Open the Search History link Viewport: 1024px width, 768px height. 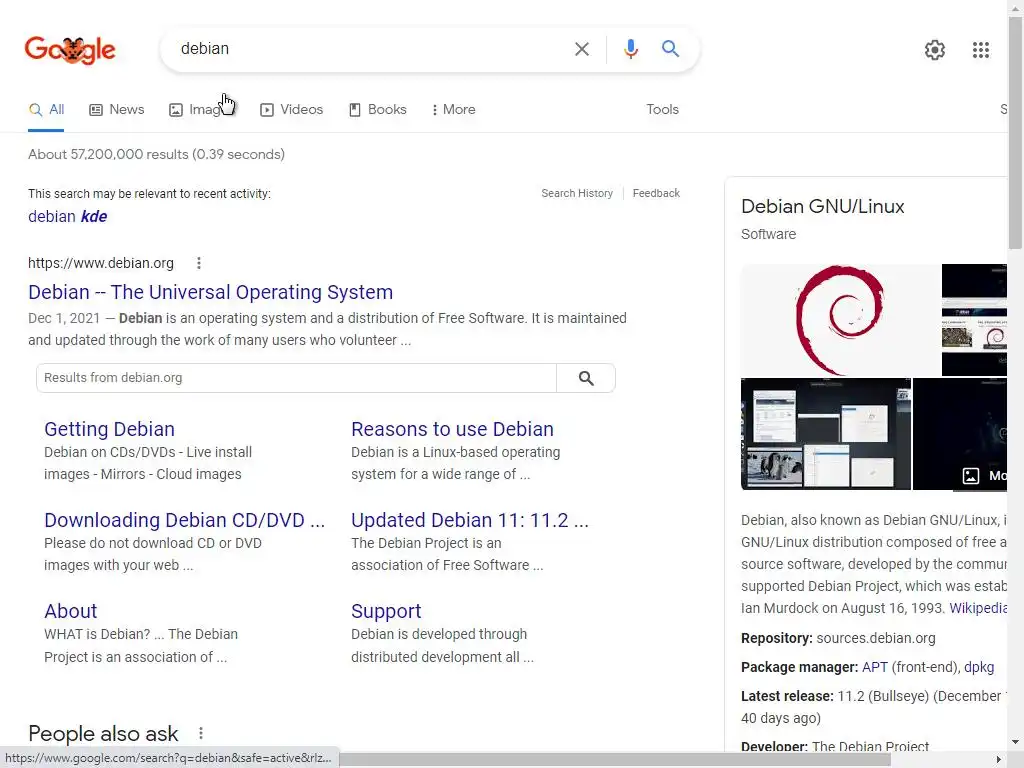point(577,193)
